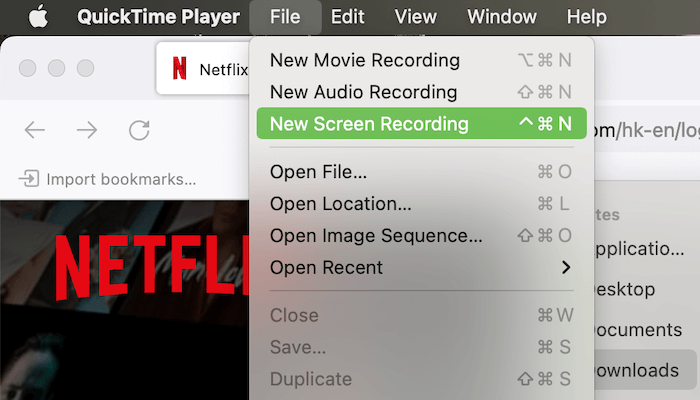Screen dimensions: 700x400
Task: Open the Window menu in menu bar
Action: pos(502,16)
